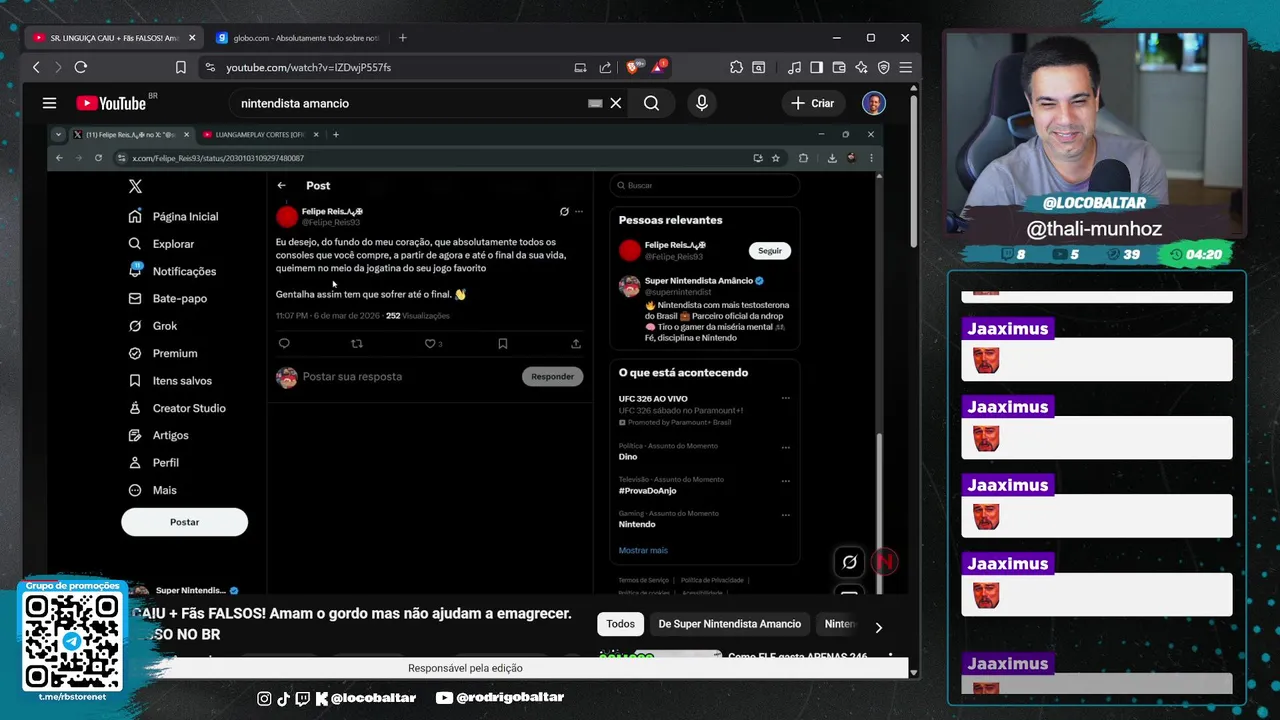Open YouTube account avatar menu
Screen dimensions: 1280x720
pos(874,103)
